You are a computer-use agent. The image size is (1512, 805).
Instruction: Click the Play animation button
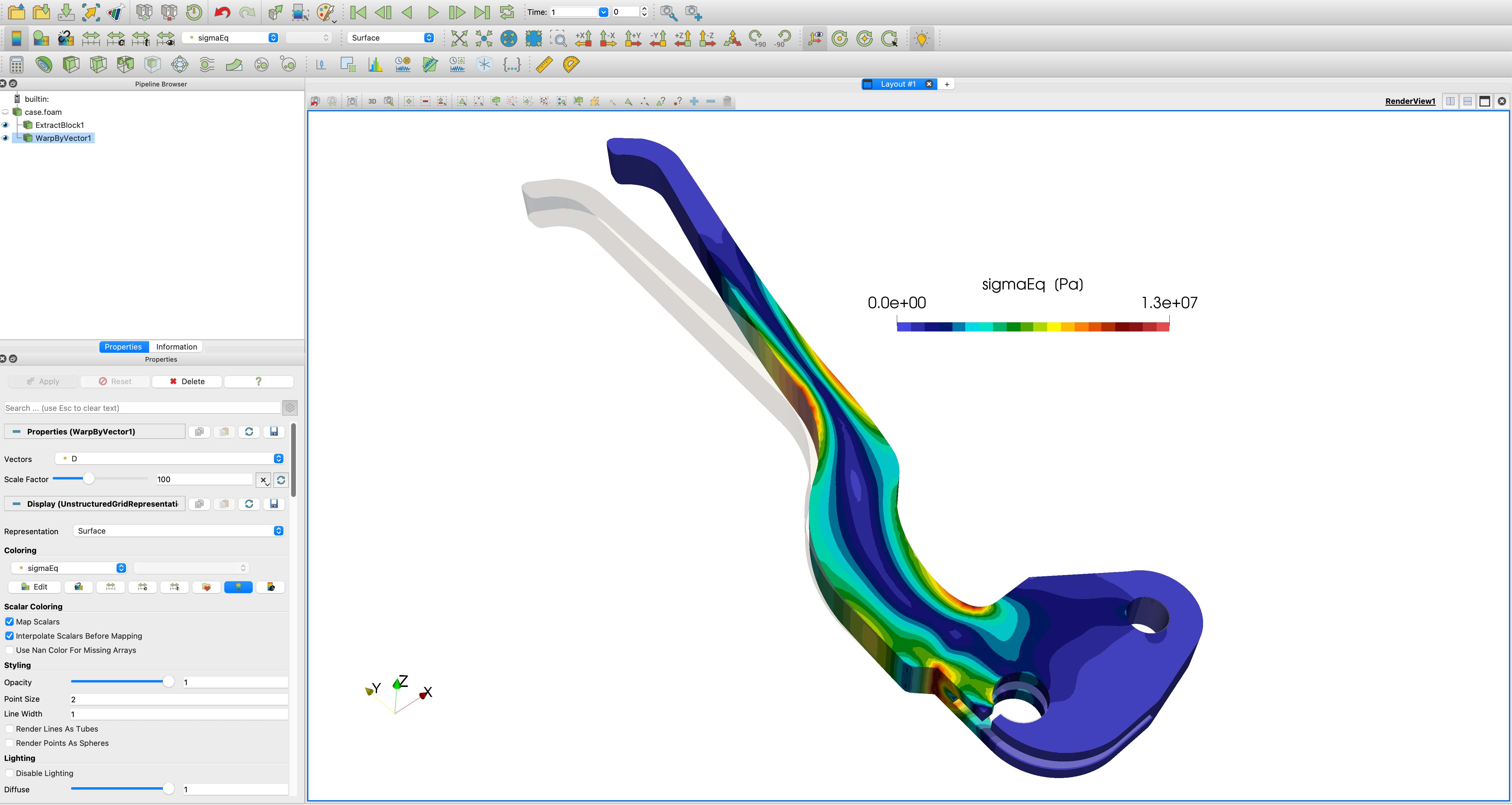pos(433,12)
